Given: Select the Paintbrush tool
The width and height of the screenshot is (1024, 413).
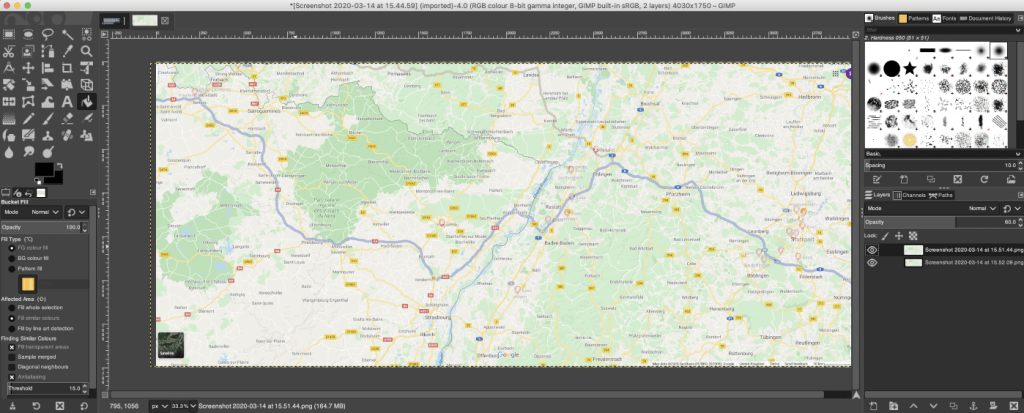Looking at the screenshot, I should point(48,118).
